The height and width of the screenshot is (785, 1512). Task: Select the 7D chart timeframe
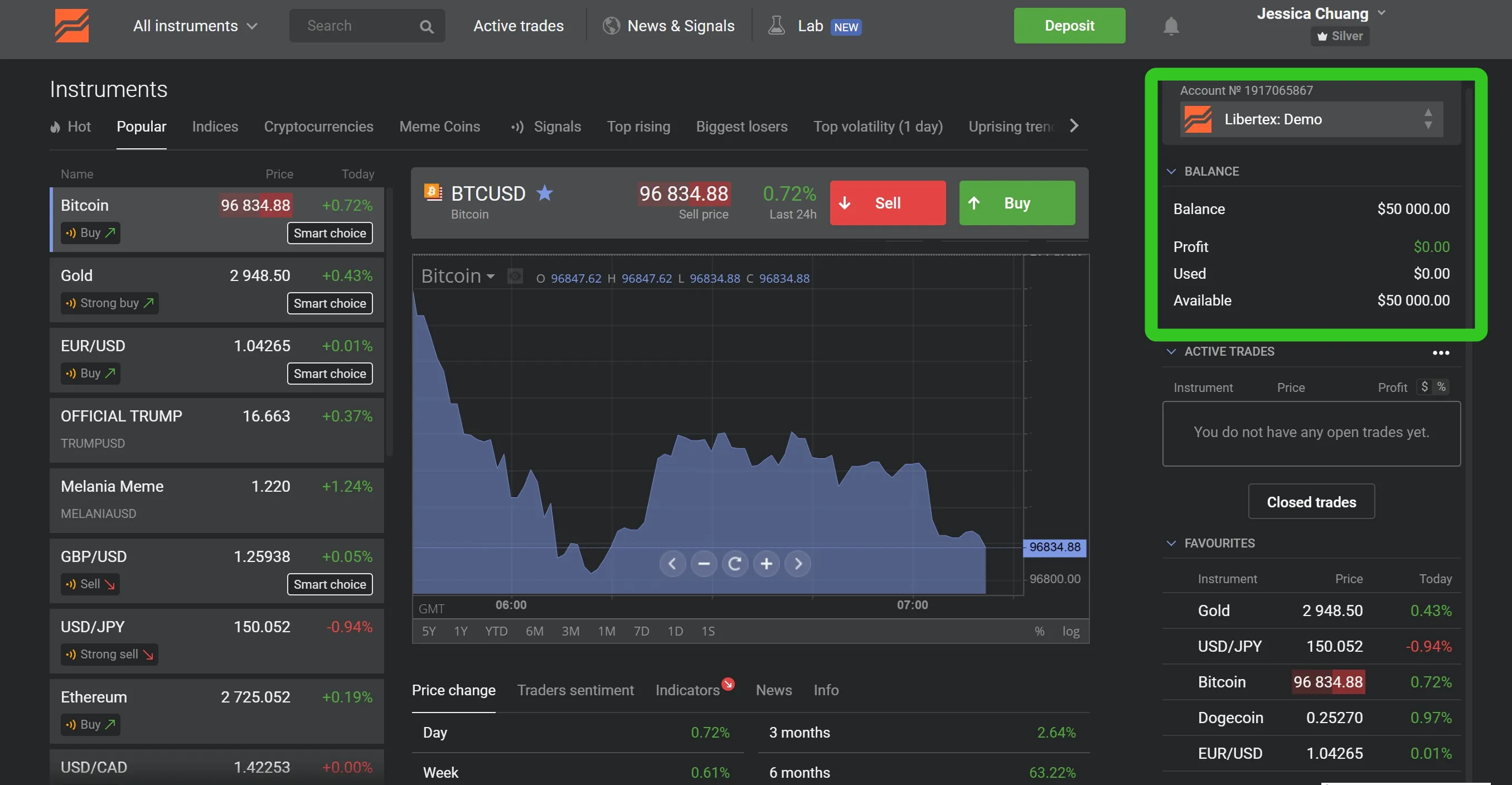click(x=641, y=631)
